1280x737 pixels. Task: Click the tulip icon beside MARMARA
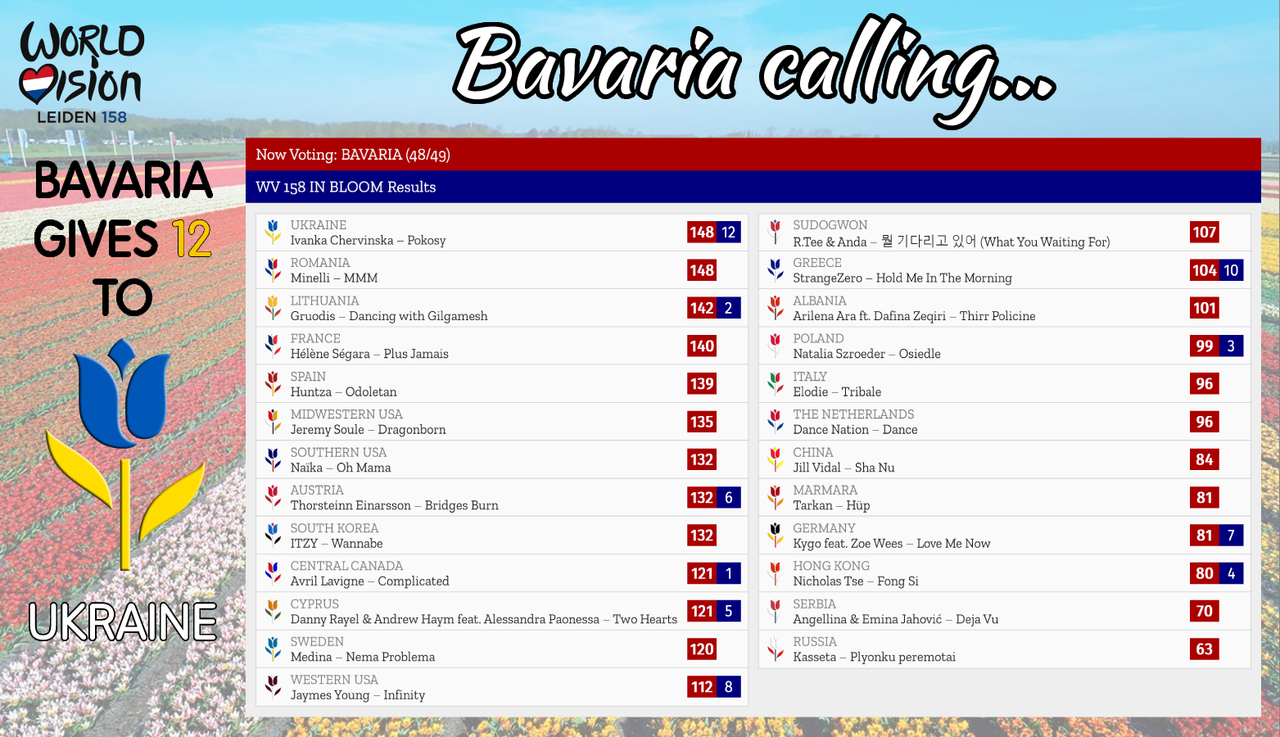(x=775, y=497)
